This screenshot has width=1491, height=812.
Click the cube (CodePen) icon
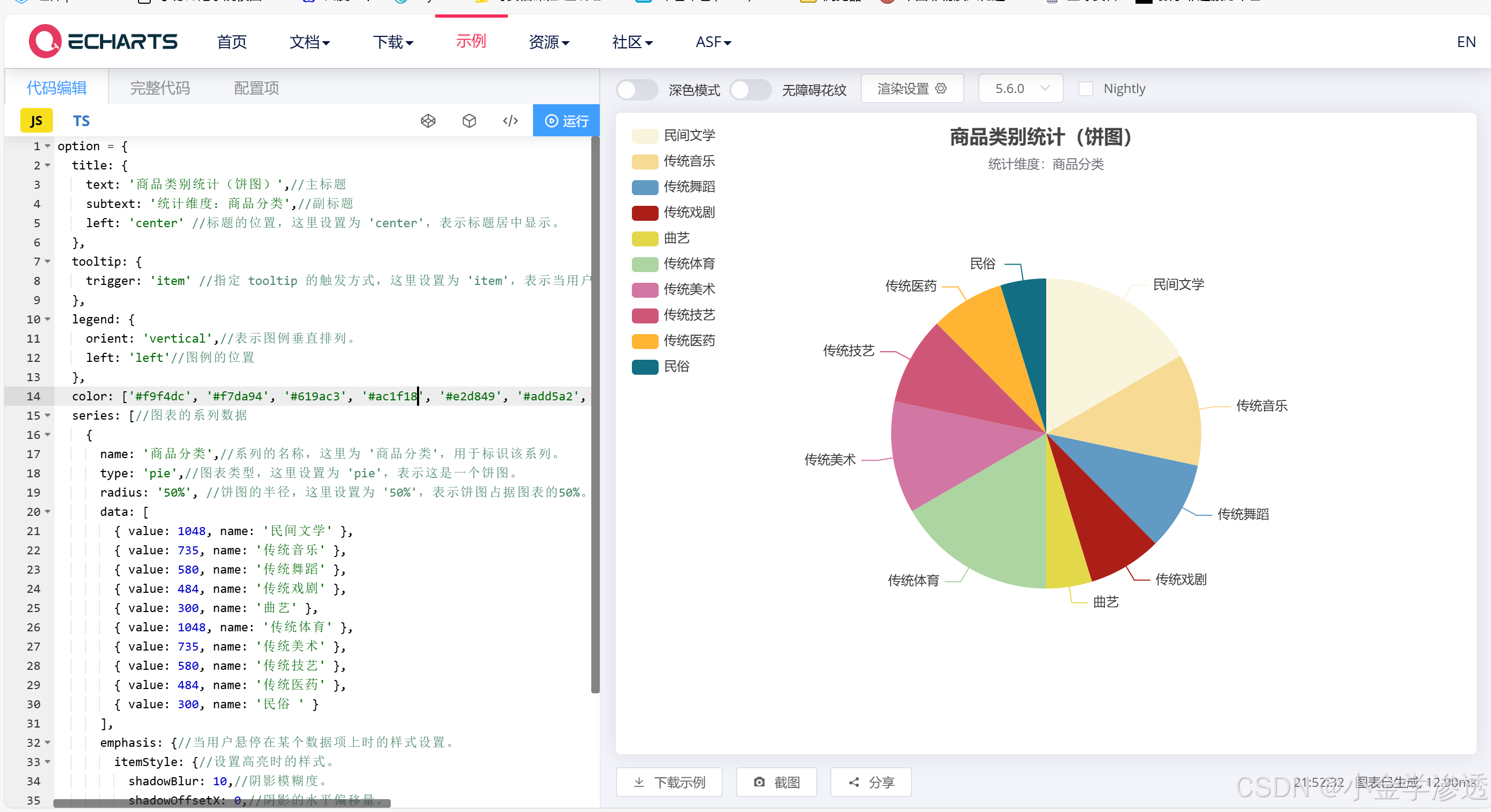pos(469,120)
